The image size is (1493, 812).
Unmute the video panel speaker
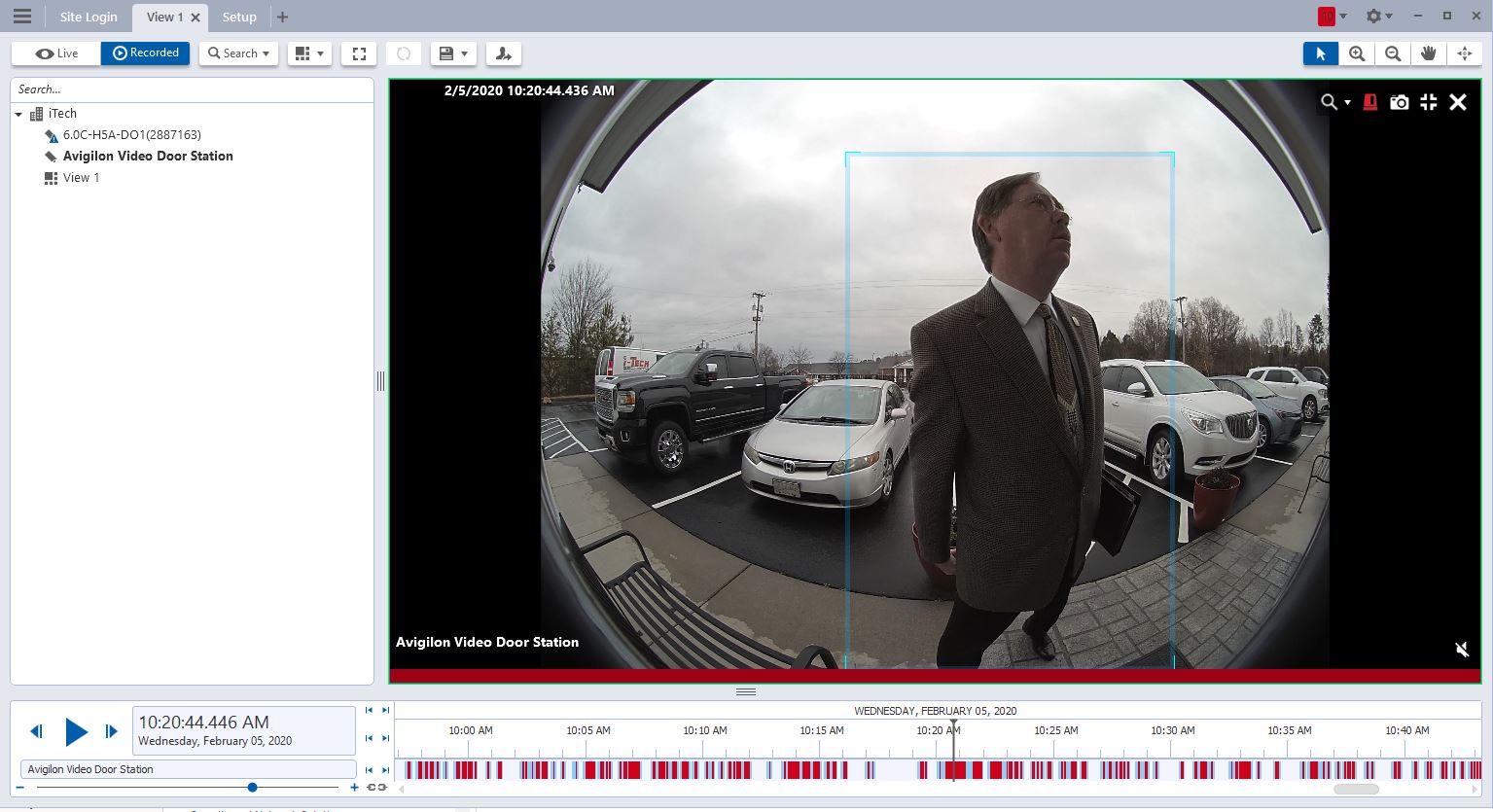tap(1461, 650)
